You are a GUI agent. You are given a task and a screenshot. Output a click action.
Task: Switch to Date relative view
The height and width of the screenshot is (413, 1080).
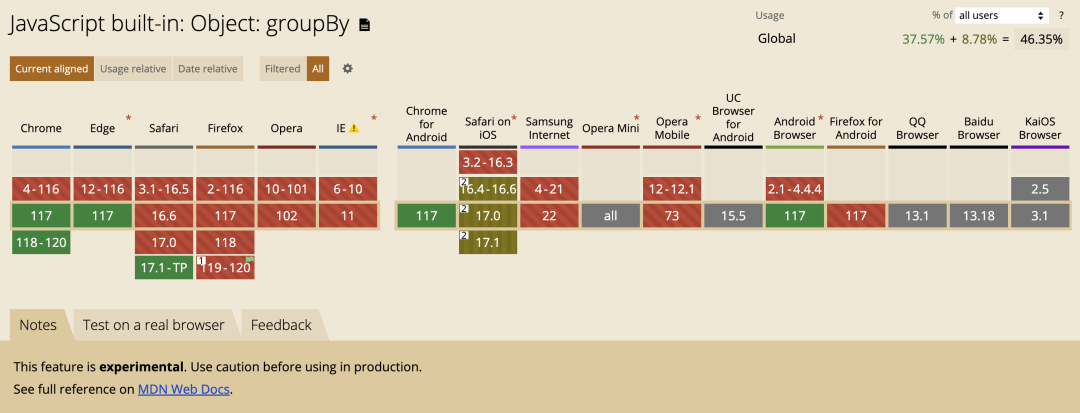tap(207, 69)
